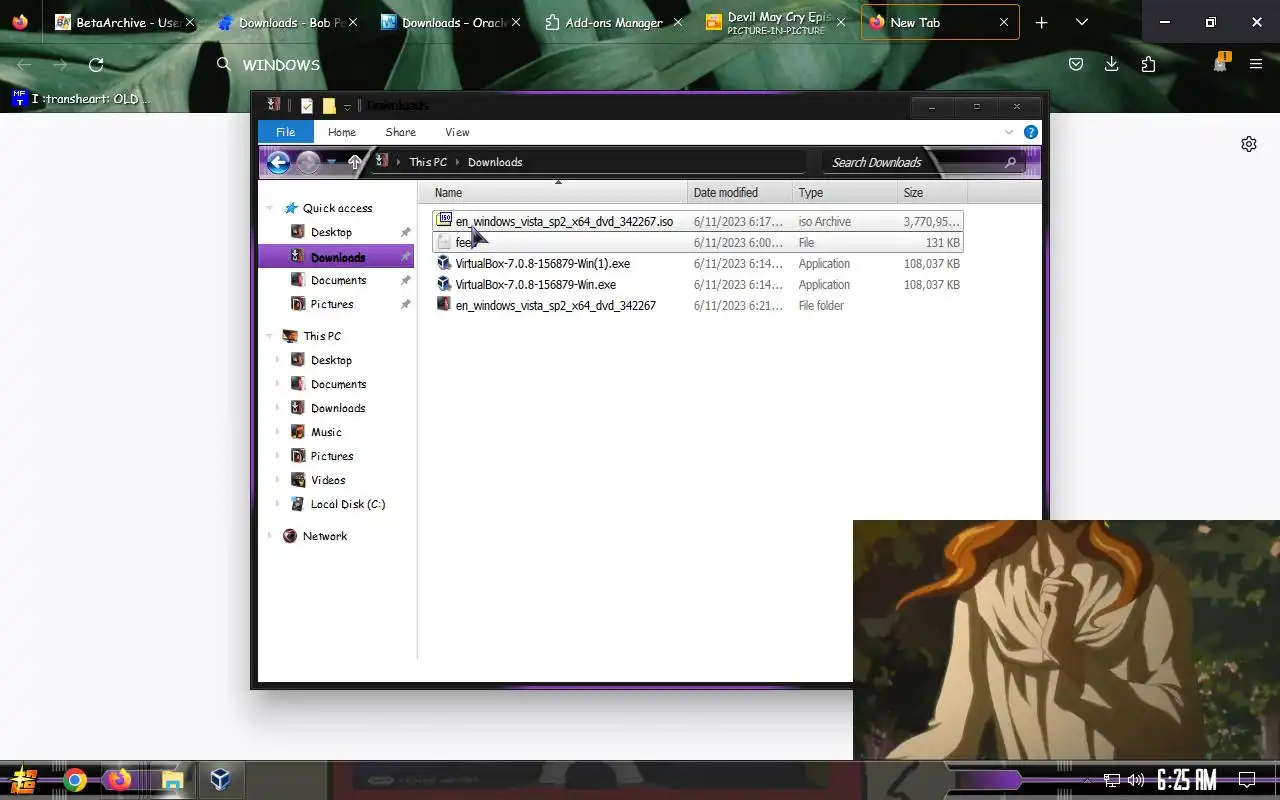The image size is (1280, 800).
Task: Click This PC in the address breadcrumb
Action: [428, 162]
